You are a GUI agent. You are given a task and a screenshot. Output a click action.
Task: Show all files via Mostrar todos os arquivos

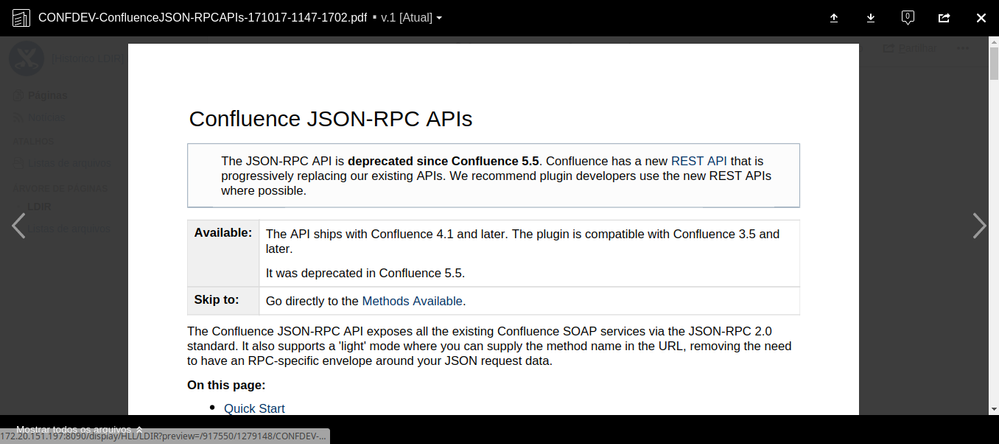(79, 429)
